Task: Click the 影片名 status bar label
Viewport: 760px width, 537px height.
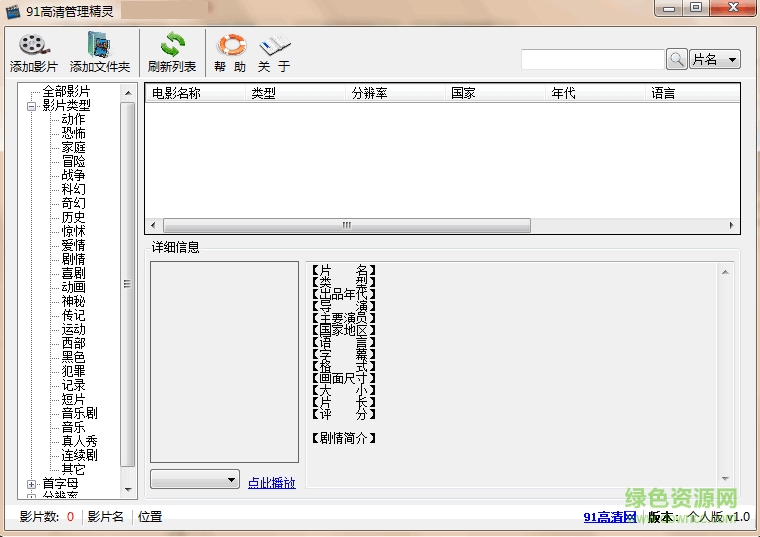Action: [x=106, y=517]
